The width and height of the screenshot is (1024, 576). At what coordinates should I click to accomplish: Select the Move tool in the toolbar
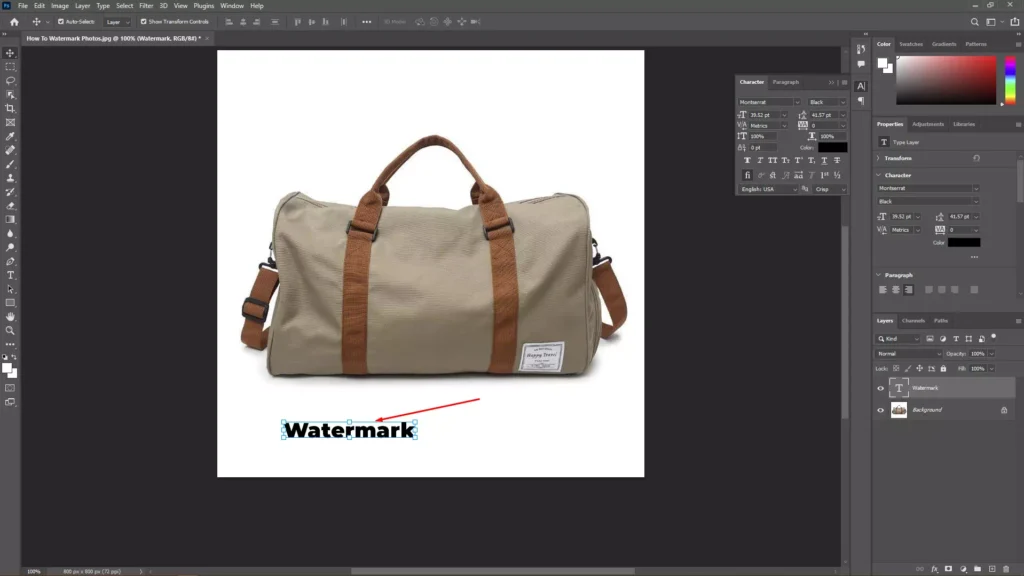click(10, 53)
